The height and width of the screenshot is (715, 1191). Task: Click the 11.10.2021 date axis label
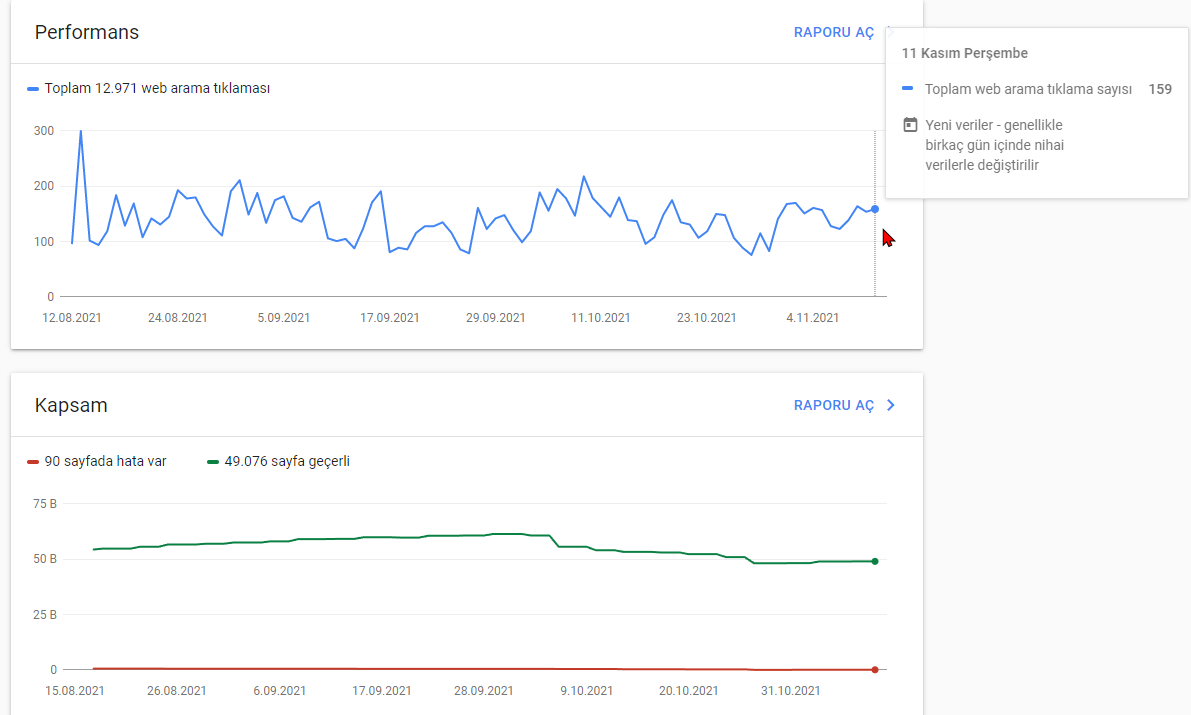(601, 318)
